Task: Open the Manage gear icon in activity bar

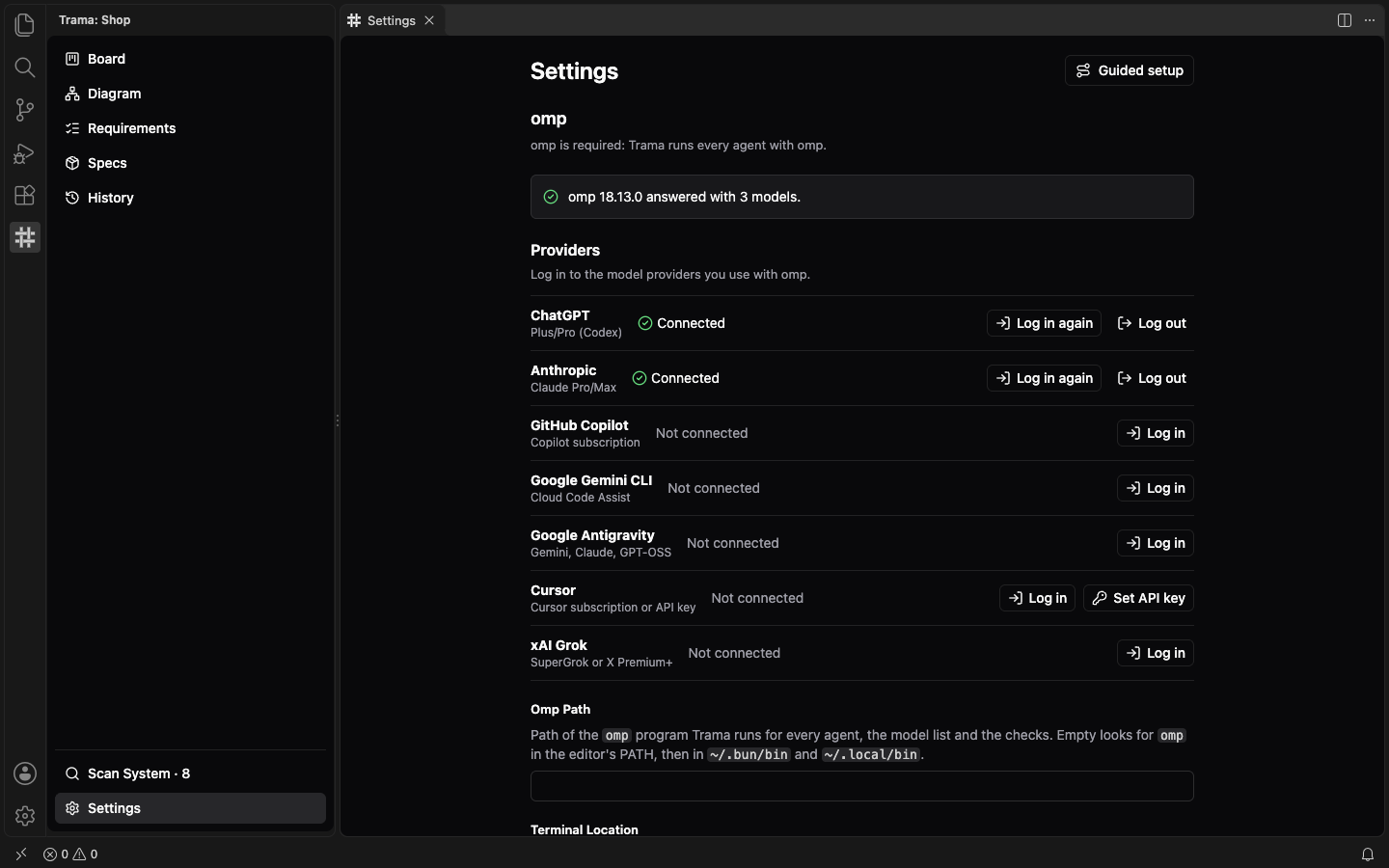Action: (x=25, y=816)
